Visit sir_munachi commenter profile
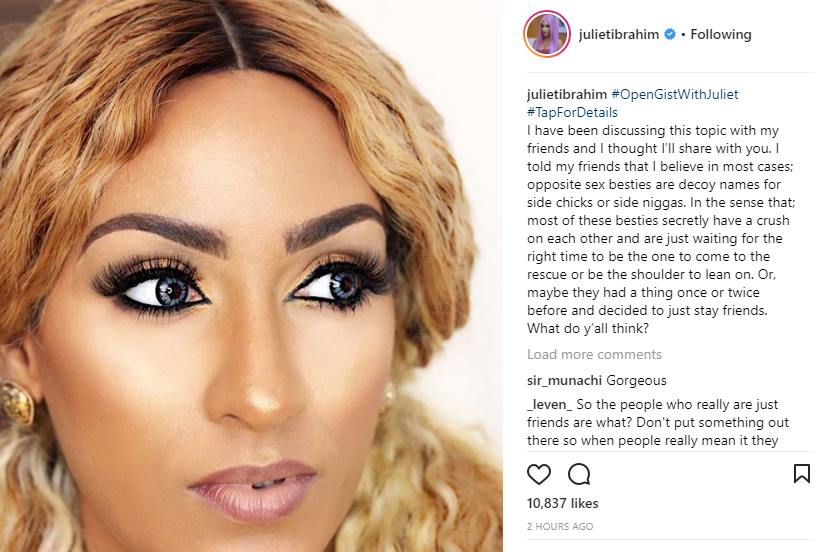This screenshot has width=819, height=552. click(565, 381)
